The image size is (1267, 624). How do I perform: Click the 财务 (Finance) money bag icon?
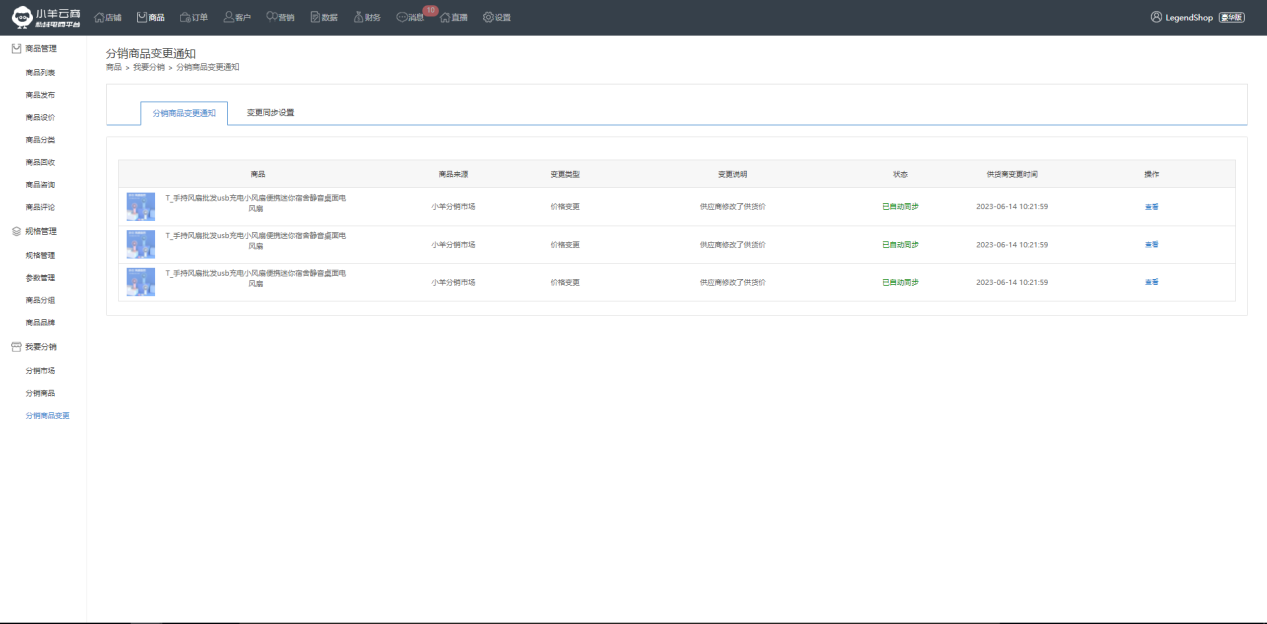point(359,17)
